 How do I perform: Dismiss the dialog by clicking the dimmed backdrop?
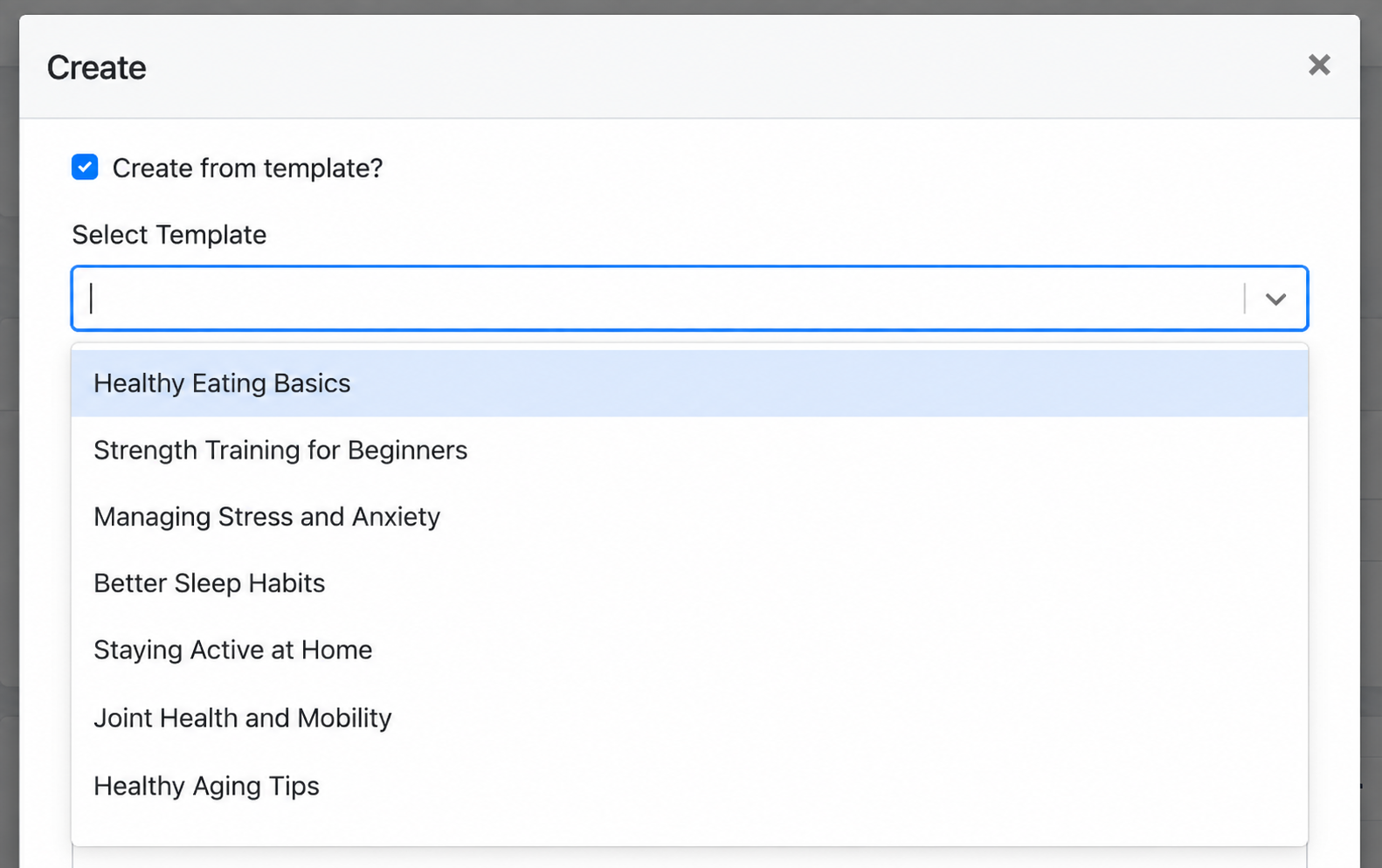(x=9, y=437)
